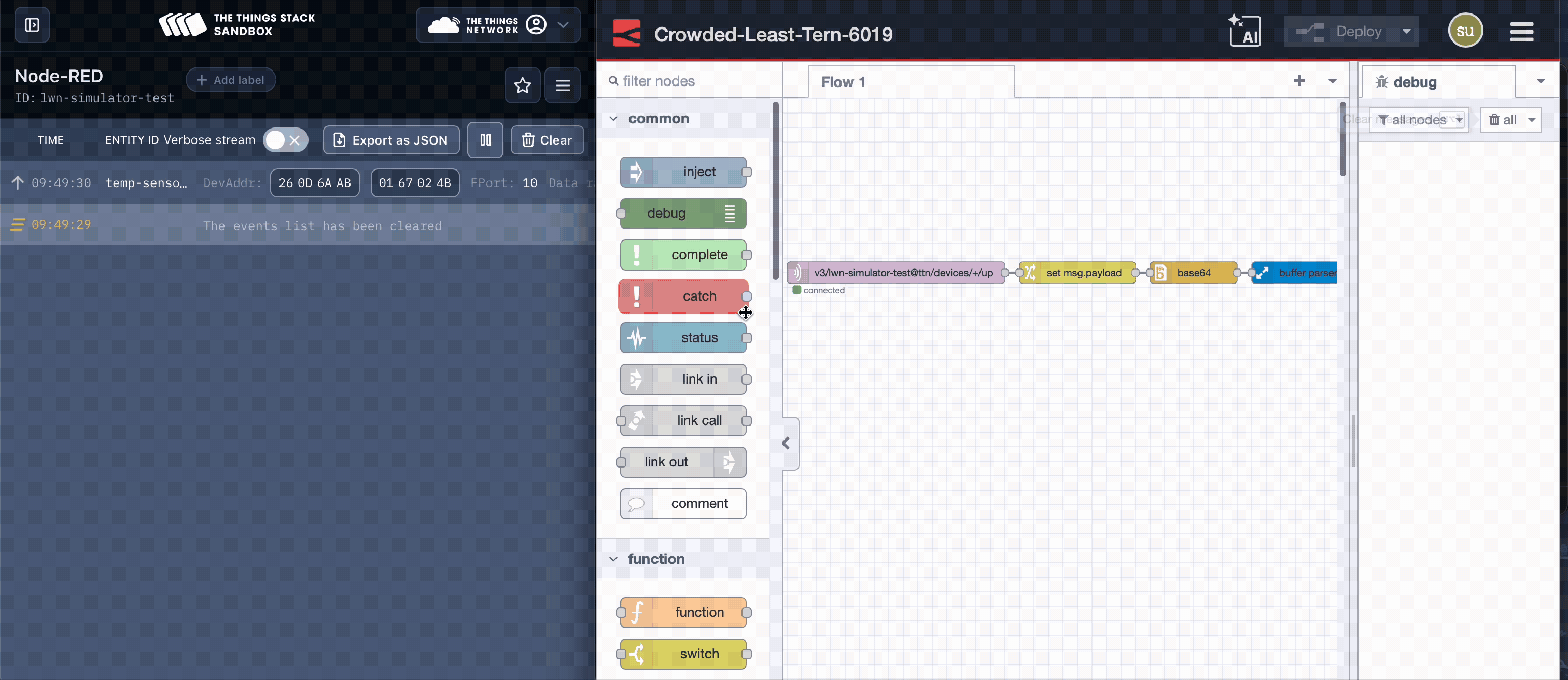The height and width of the screenshot is (680, 1568).
Task: Open The Things Network account dropdown
Action: click(563, 25)
